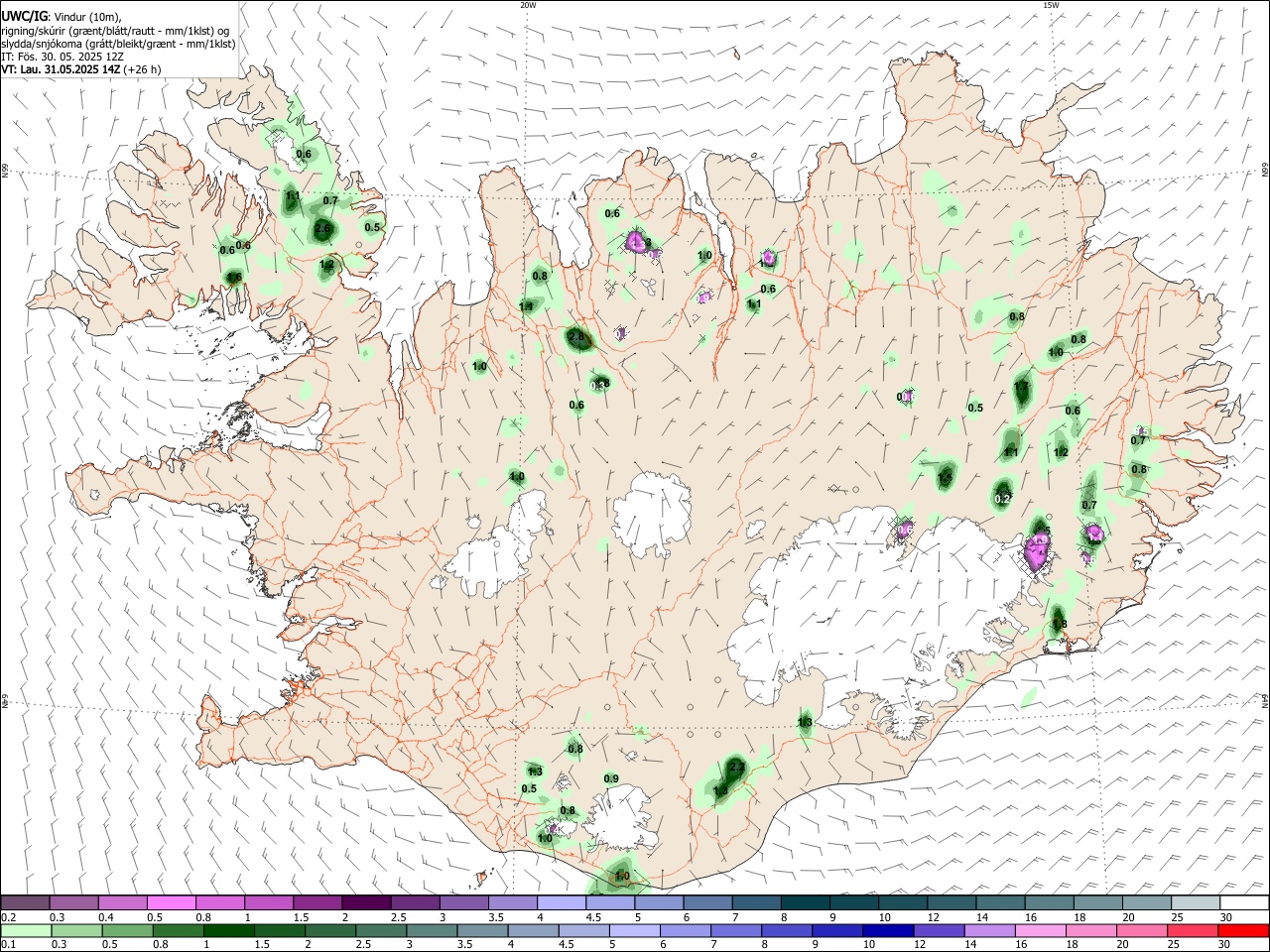Click the large magenta snow cell in the southeast

[1037, 551]
